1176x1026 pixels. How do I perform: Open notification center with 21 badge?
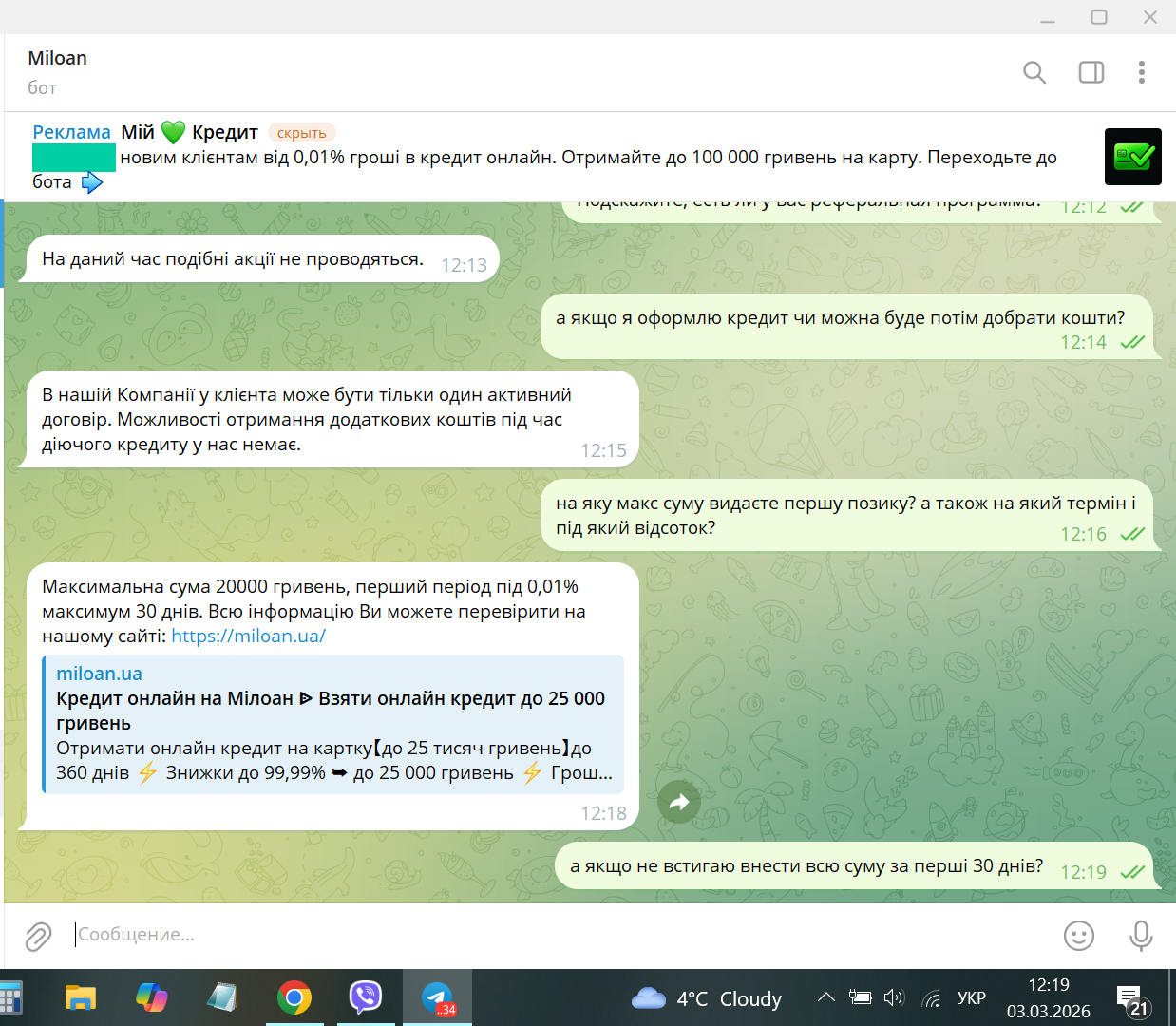click(x=1132, y=1000)
